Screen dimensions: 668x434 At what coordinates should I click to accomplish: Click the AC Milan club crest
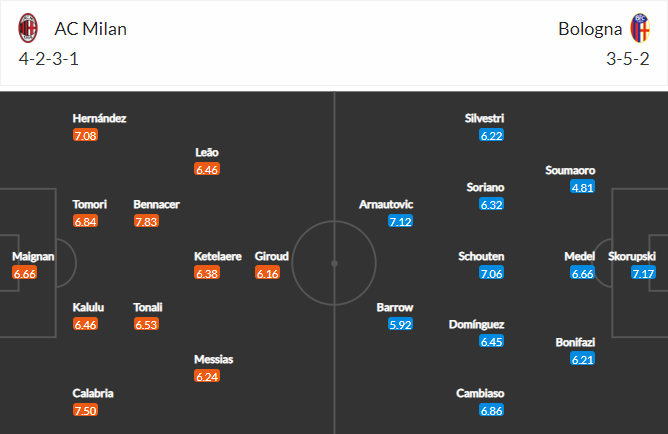point(28,28)
